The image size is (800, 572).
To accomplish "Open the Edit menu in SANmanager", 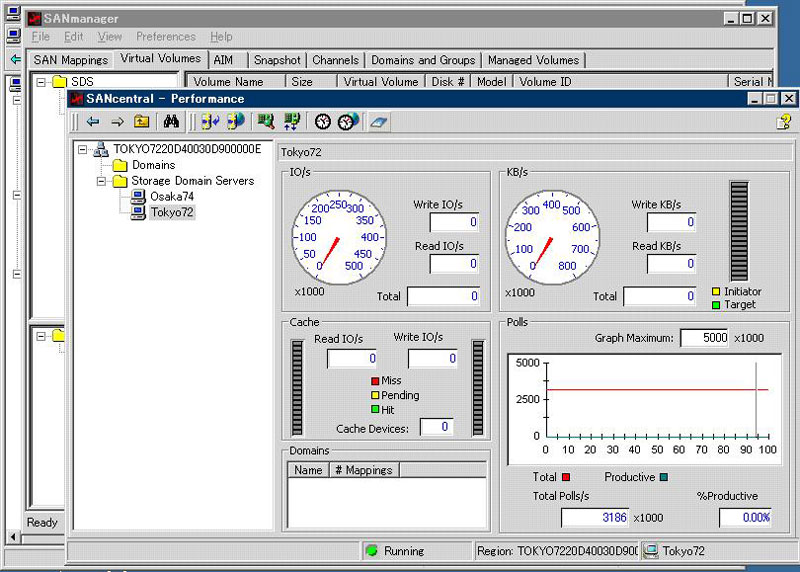I will tap(73, 37).
